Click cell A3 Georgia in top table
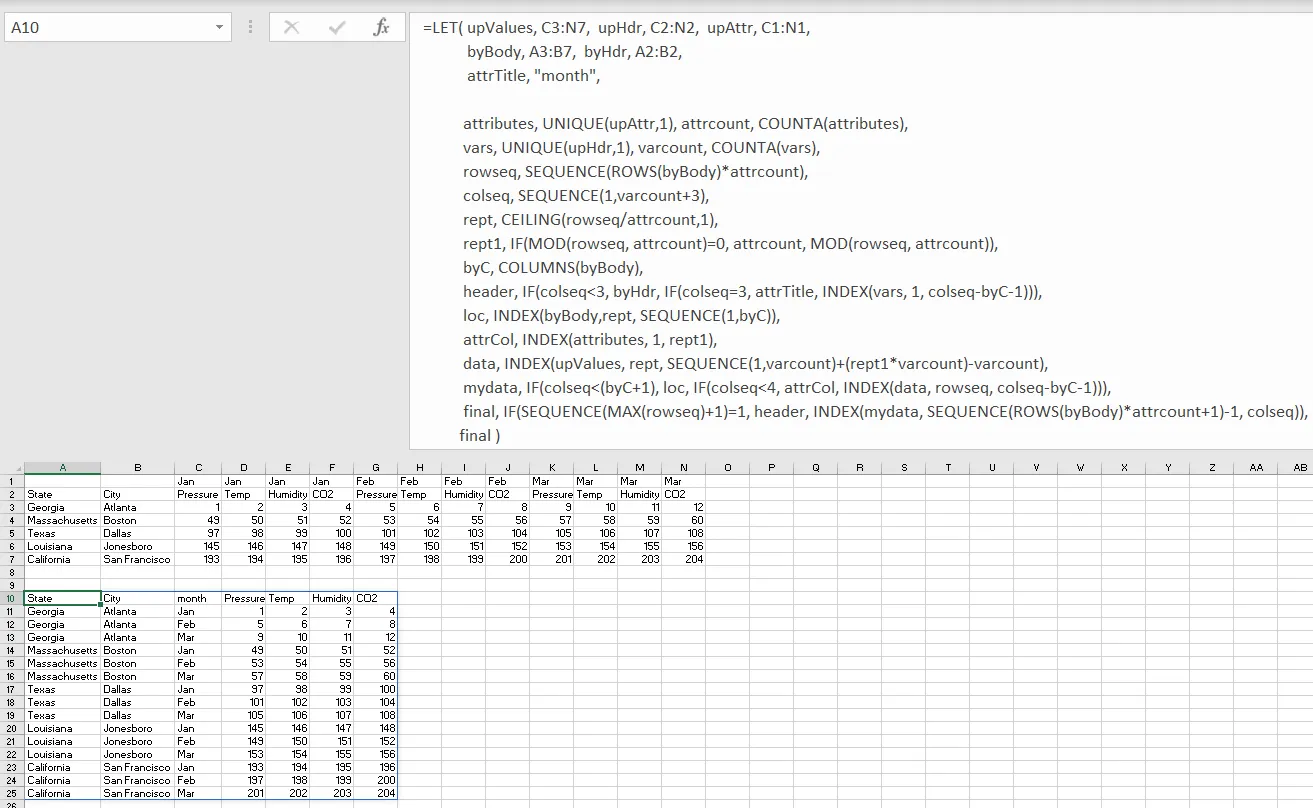Viewport: 1313px width, 808px height. coord(62,507)
